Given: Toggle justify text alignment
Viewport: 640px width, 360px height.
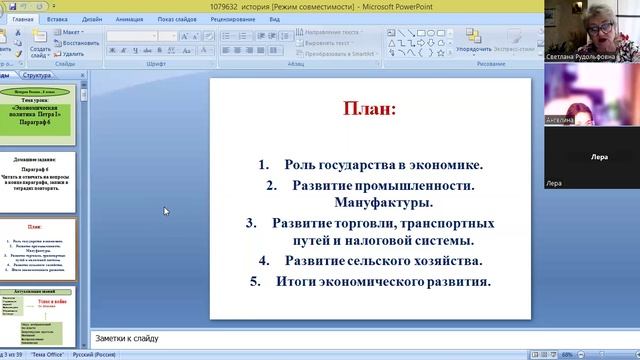Looking at the screenshot, I should (261, 51).
